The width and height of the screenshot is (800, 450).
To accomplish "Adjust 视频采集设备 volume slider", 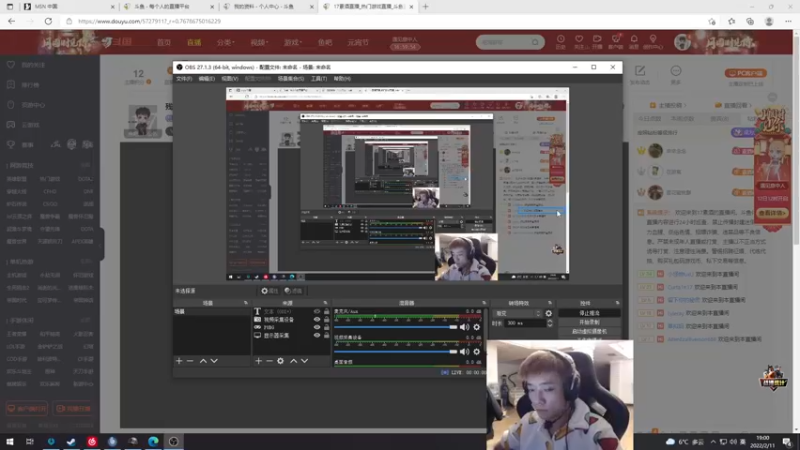I will [395, 352].
